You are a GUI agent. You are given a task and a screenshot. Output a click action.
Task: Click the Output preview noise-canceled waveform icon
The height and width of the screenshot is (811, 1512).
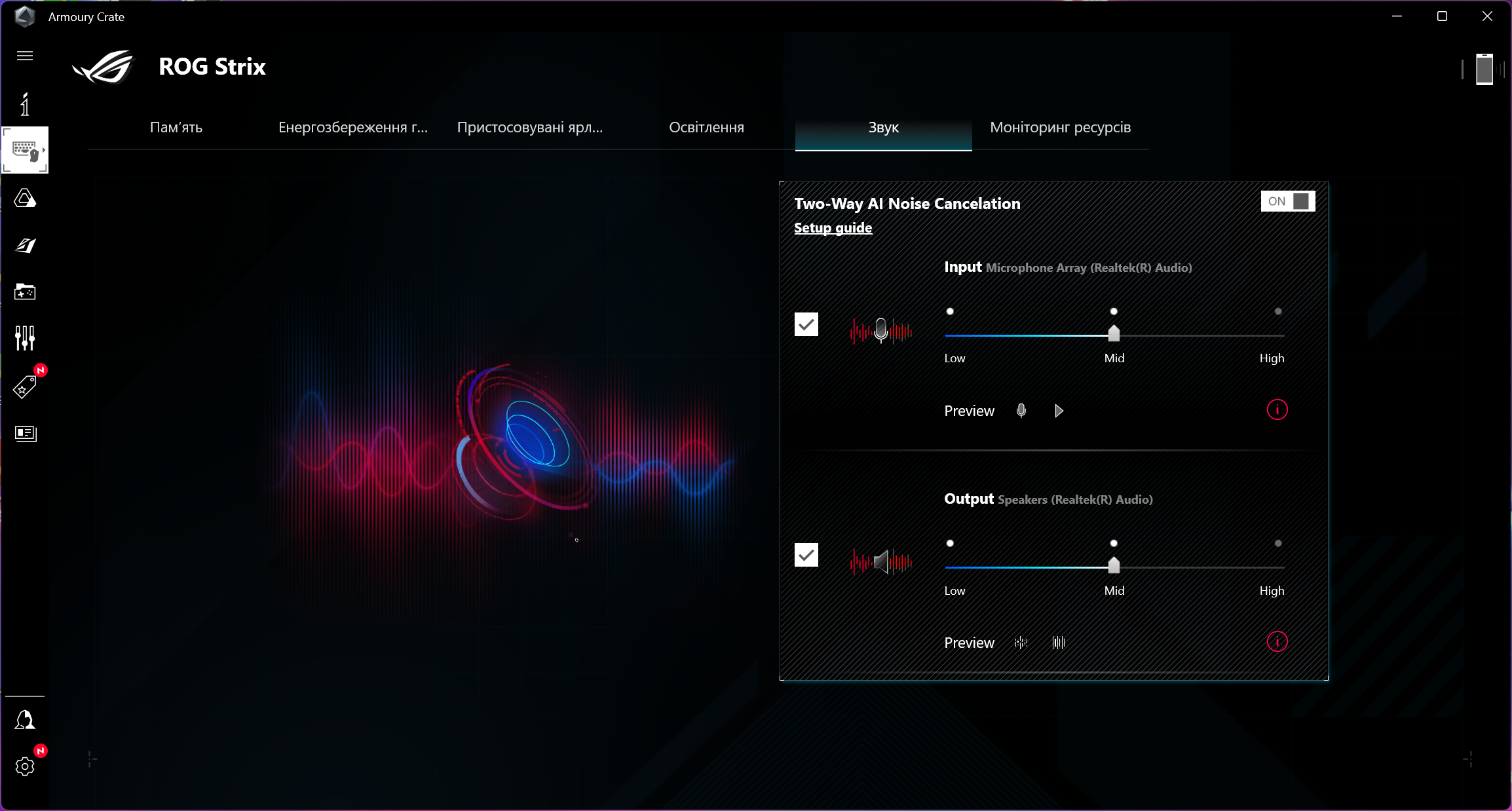1059,643
